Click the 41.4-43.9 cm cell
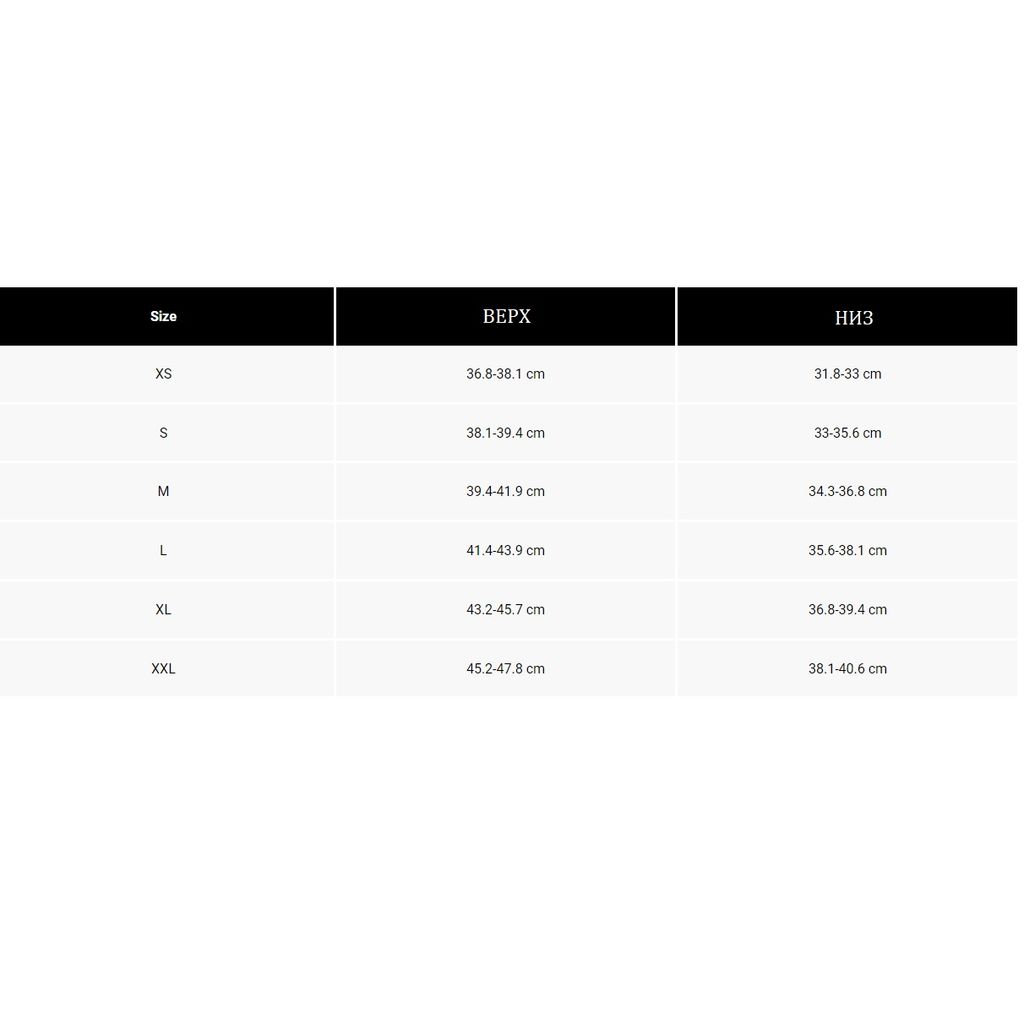Viewport: 1024px width, 1014px height. 505,550
